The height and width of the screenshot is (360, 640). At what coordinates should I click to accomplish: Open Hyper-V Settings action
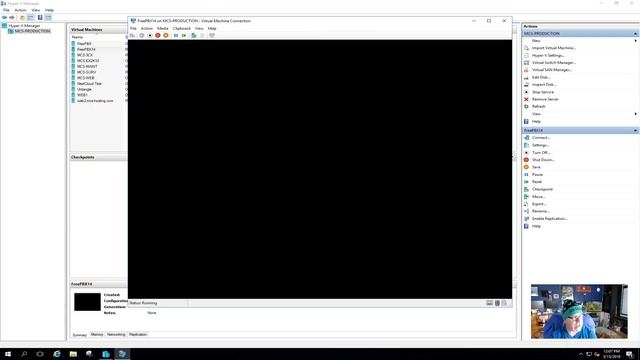click(548, 56)
